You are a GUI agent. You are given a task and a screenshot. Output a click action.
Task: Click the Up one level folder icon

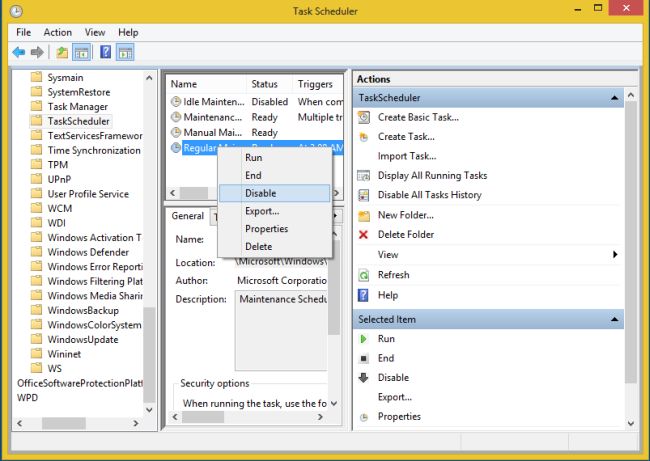[62, 53]
